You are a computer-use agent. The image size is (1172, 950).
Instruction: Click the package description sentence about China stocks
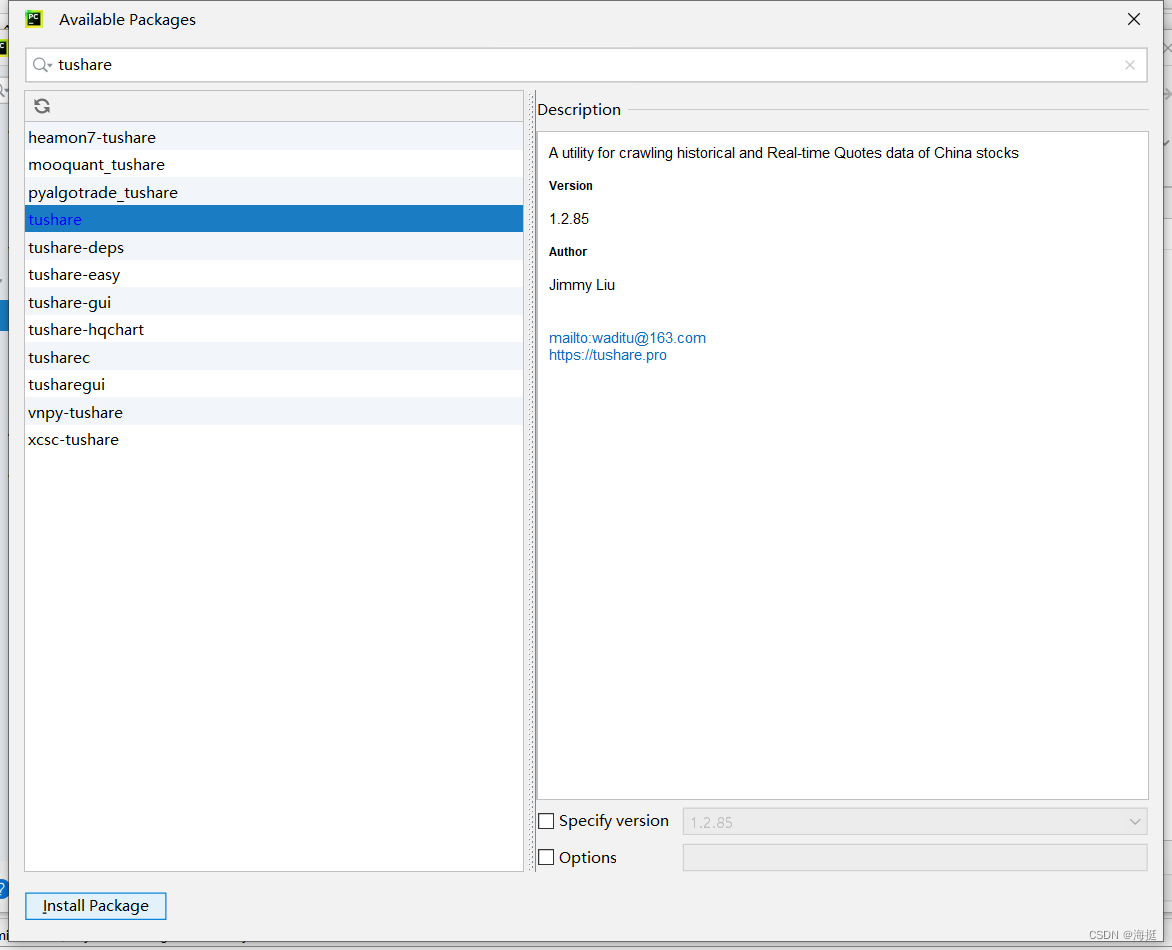[x=783, y=153]
